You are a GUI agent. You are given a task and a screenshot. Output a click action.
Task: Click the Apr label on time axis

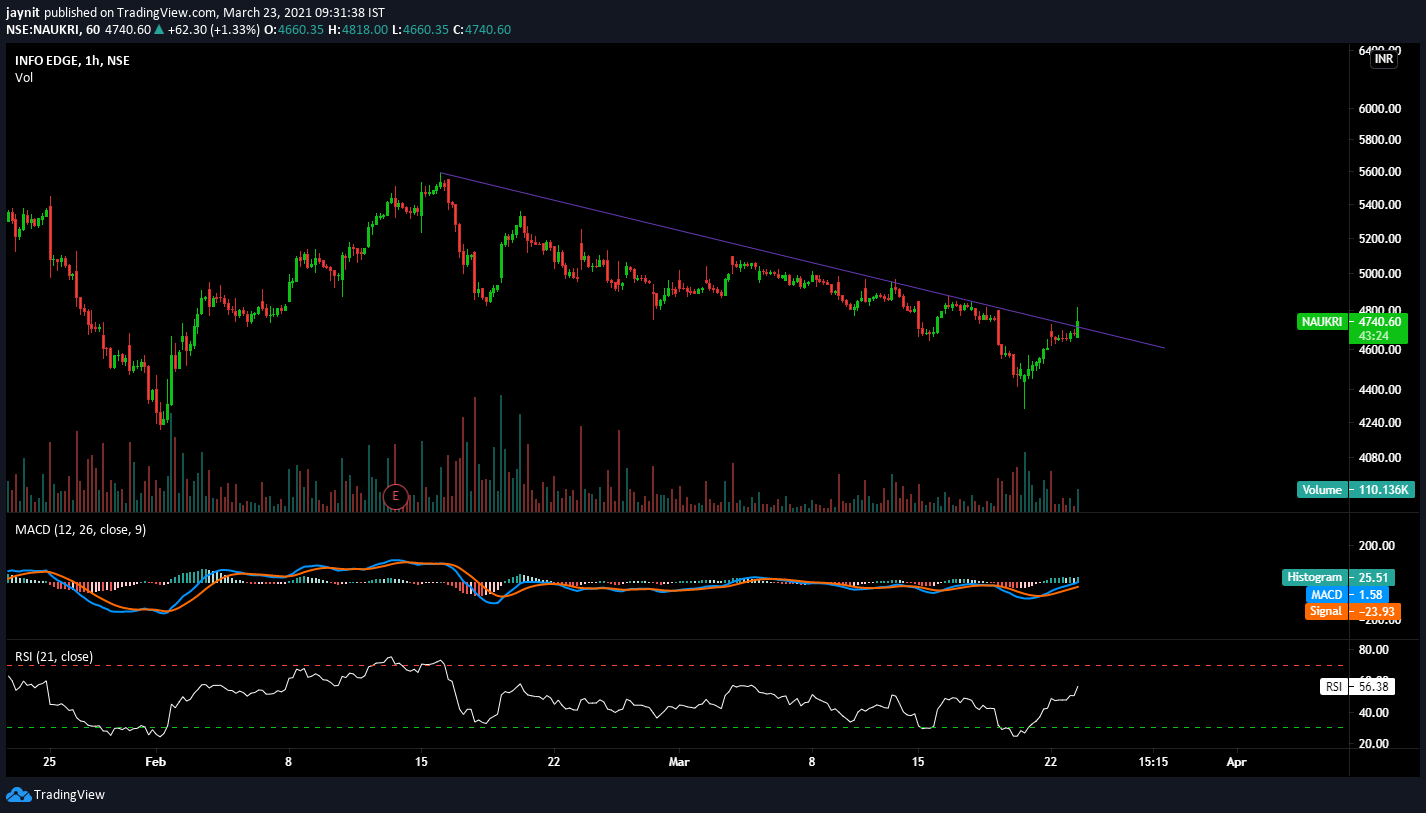tap(1237, 762)
